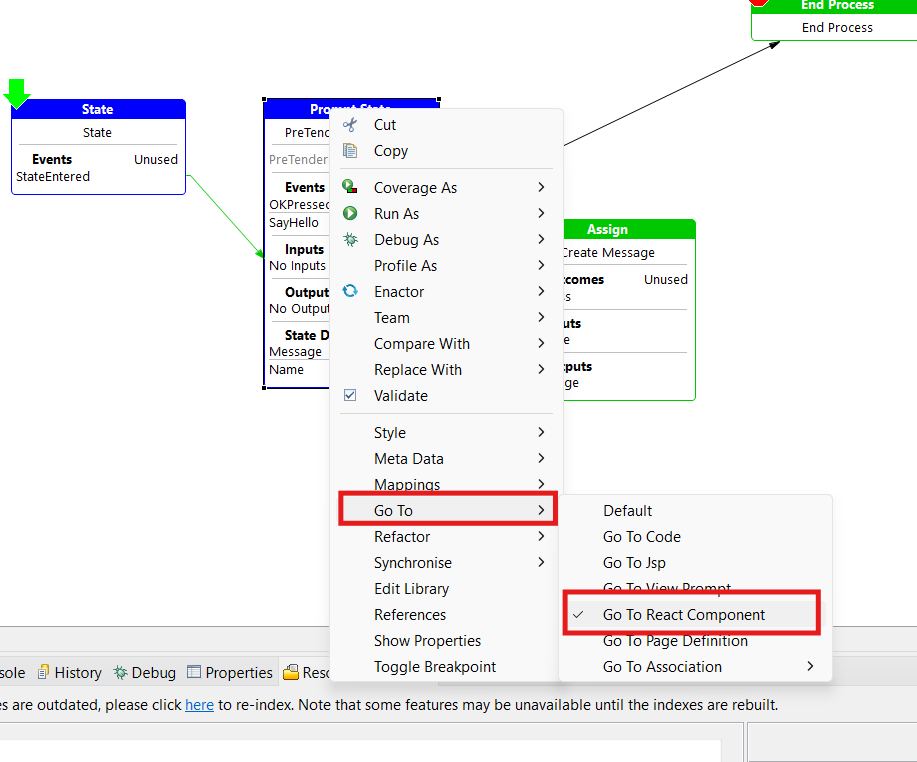Expand the Go To Association submenu arrow

coord(810,667)
